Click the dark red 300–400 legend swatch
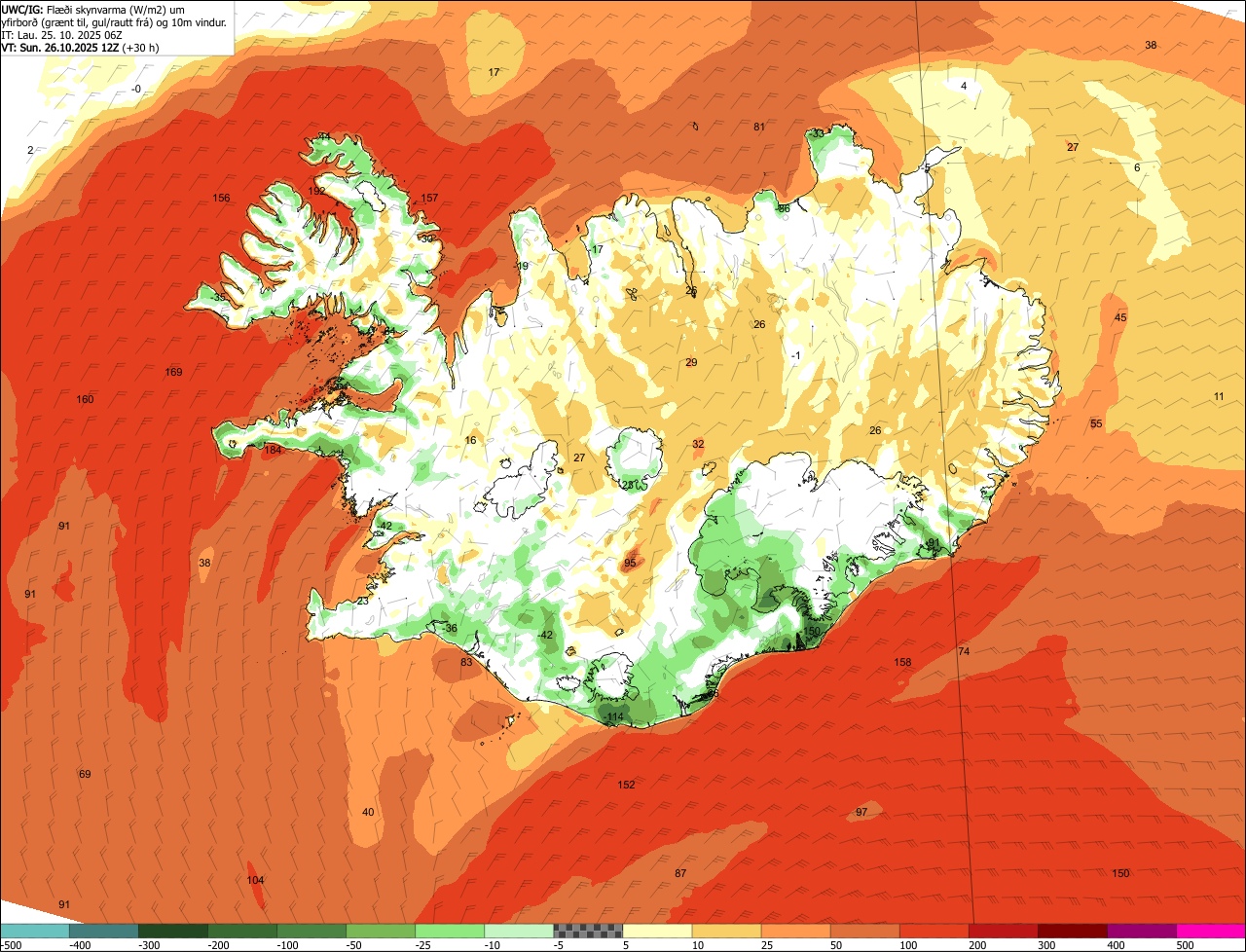 click(1073, 931)
